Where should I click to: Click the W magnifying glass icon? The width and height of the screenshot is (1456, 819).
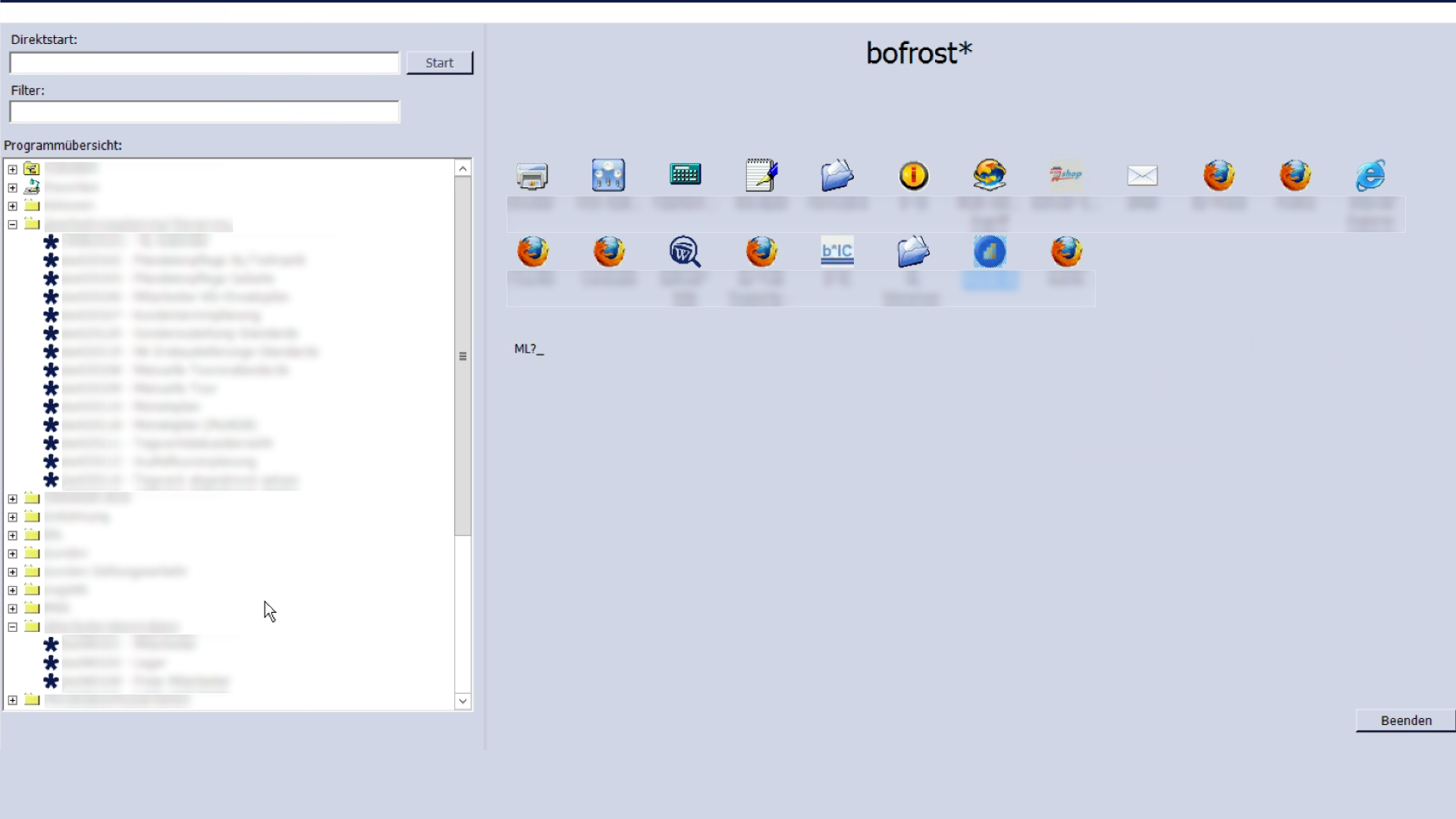coord(685,252)
